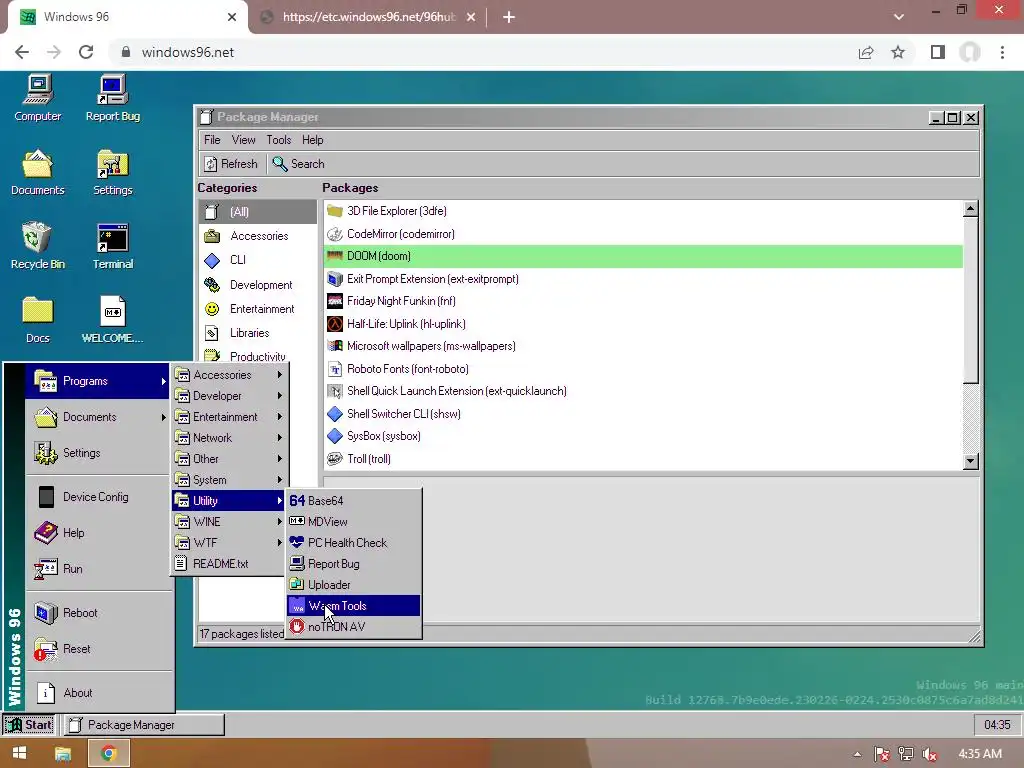Select the DOOM package row
This screenshot has width=1024, height=768.
[643, 256]
